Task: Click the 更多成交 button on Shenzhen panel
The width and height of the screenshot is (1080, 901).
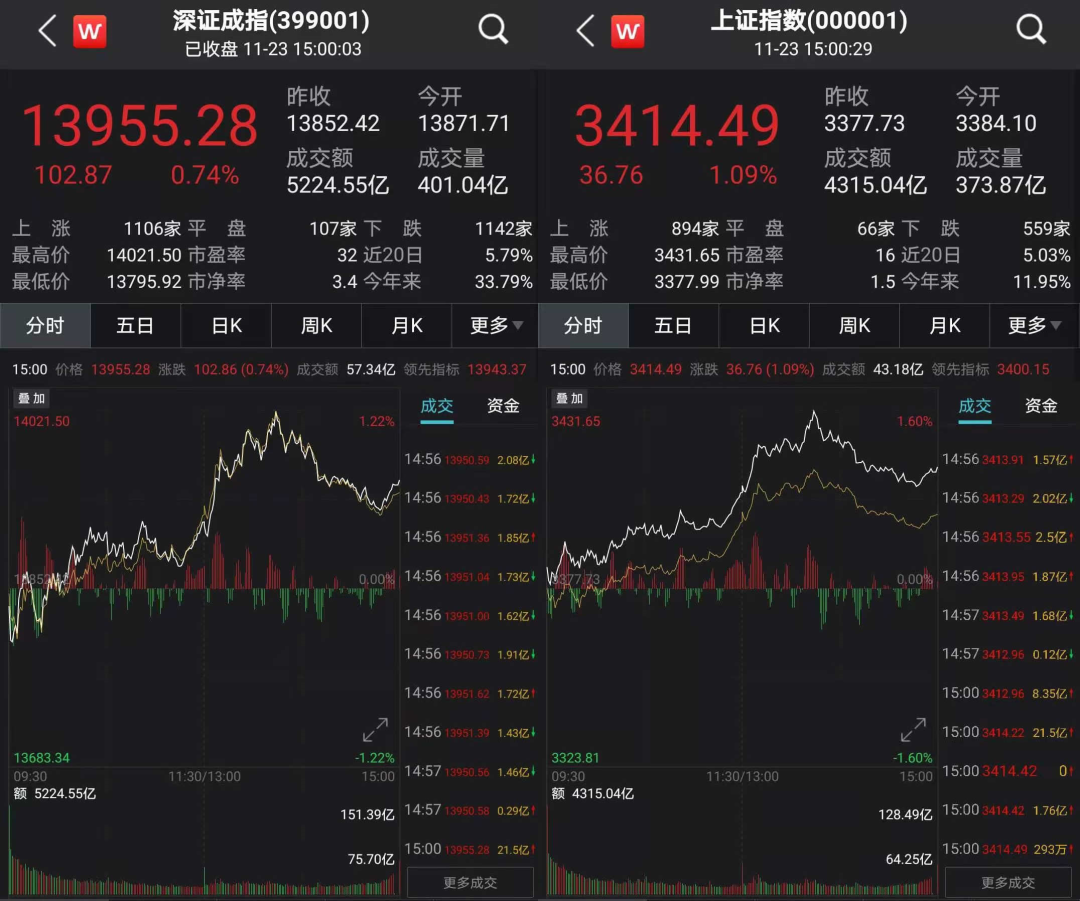Action: click(470, 882)
